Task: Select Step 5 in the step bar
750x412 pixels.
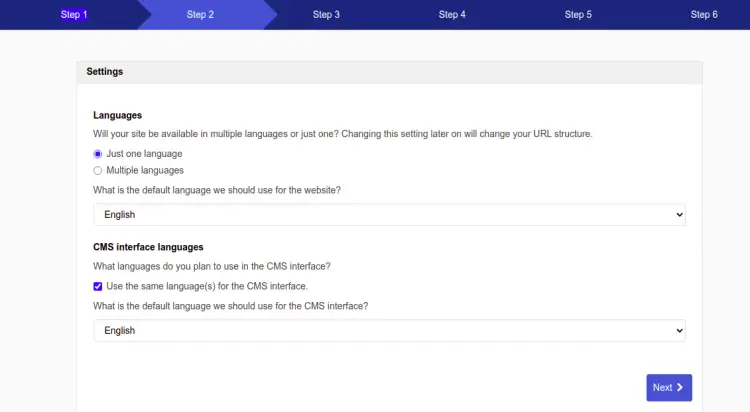Action: (578, 15)
